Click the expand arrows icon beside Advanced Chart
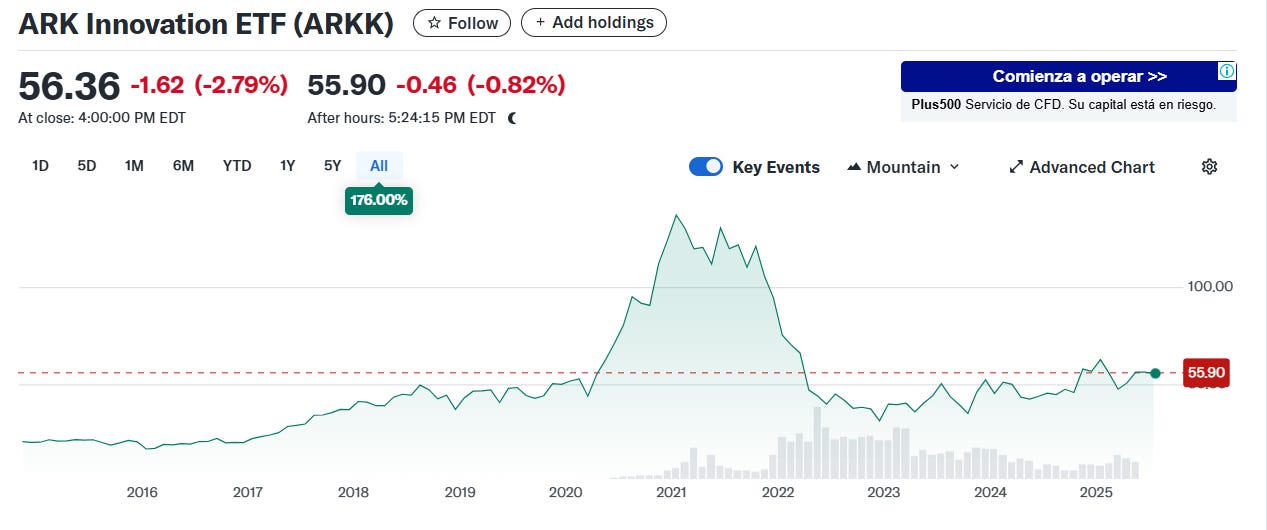 point(1016,167)
